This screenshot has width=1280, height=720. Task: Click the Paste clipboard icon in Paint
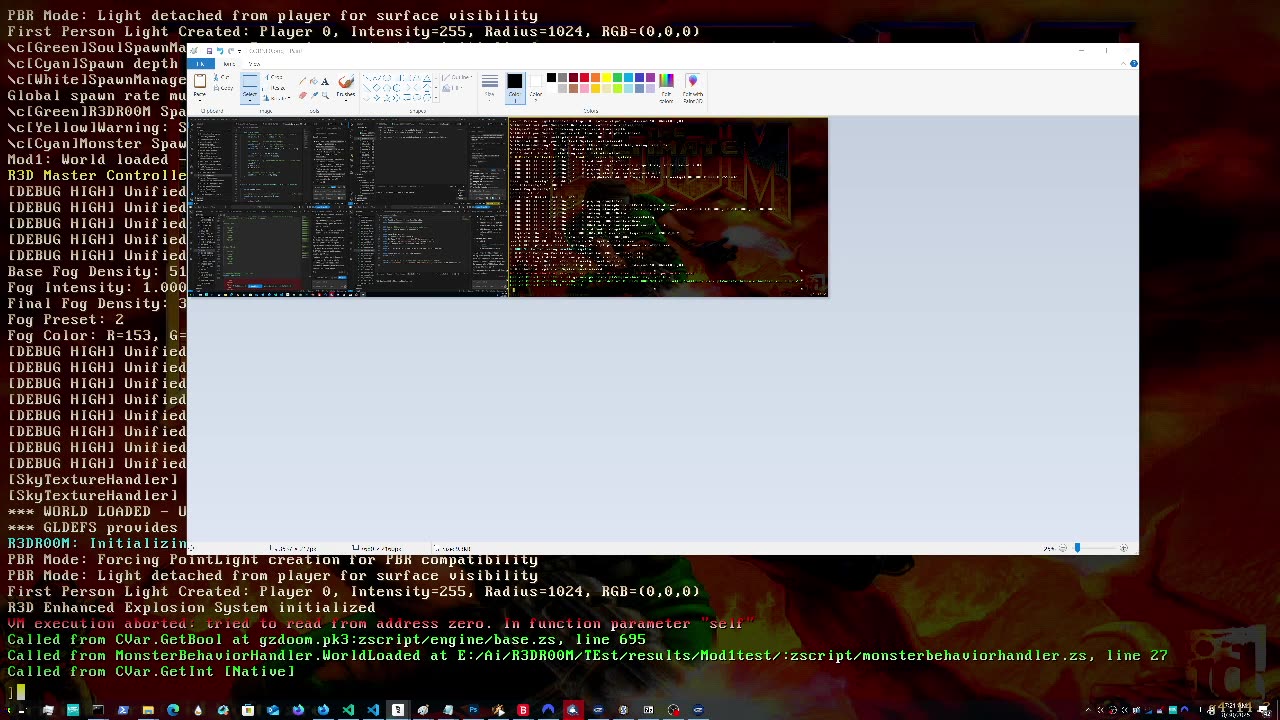[x=200, y=81]
